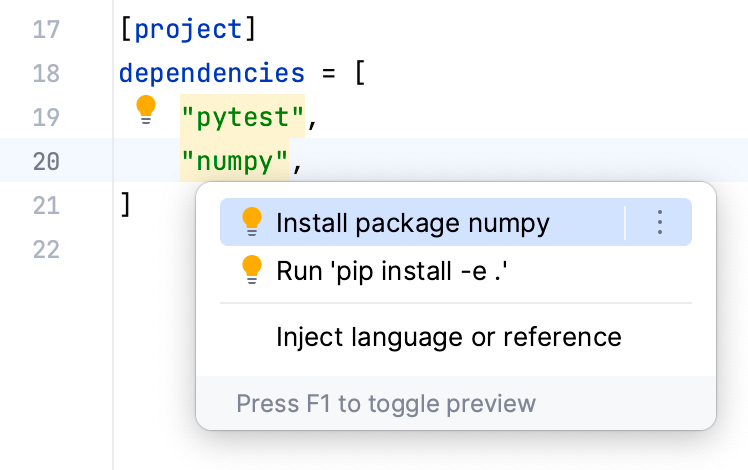This screenshot has height=470, width=748.
Task: Place cursor on the "numpy" string
Action: pos(235,161)
